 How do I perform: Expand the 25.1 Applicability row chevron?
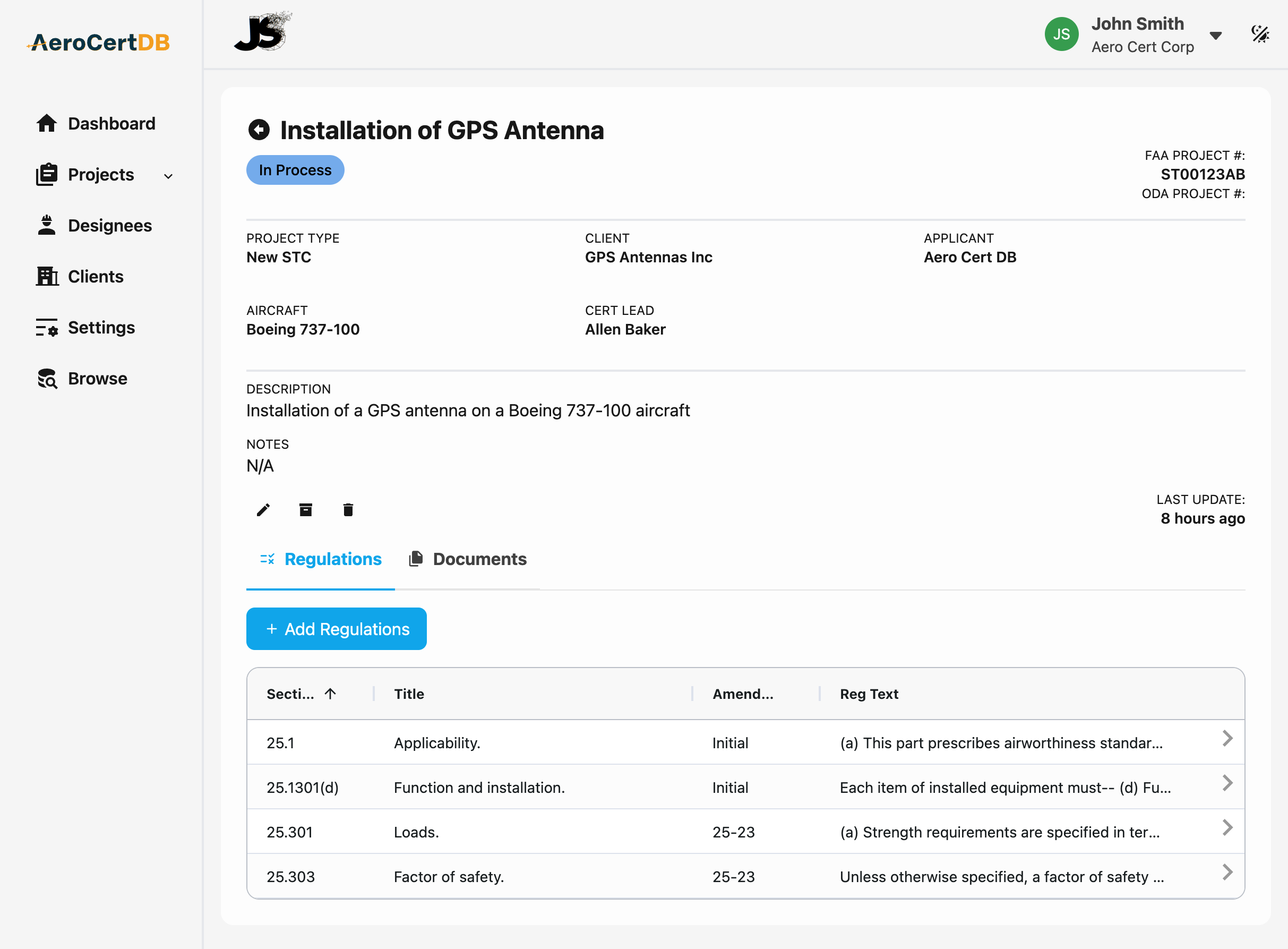coord(1227,739)
